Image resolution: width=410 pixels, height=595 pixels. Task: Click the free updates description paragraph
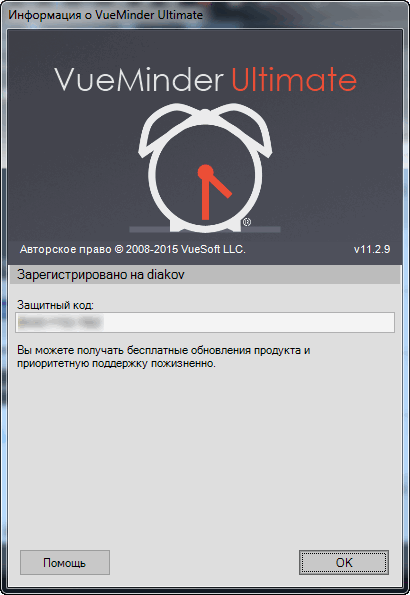[164, 357]
